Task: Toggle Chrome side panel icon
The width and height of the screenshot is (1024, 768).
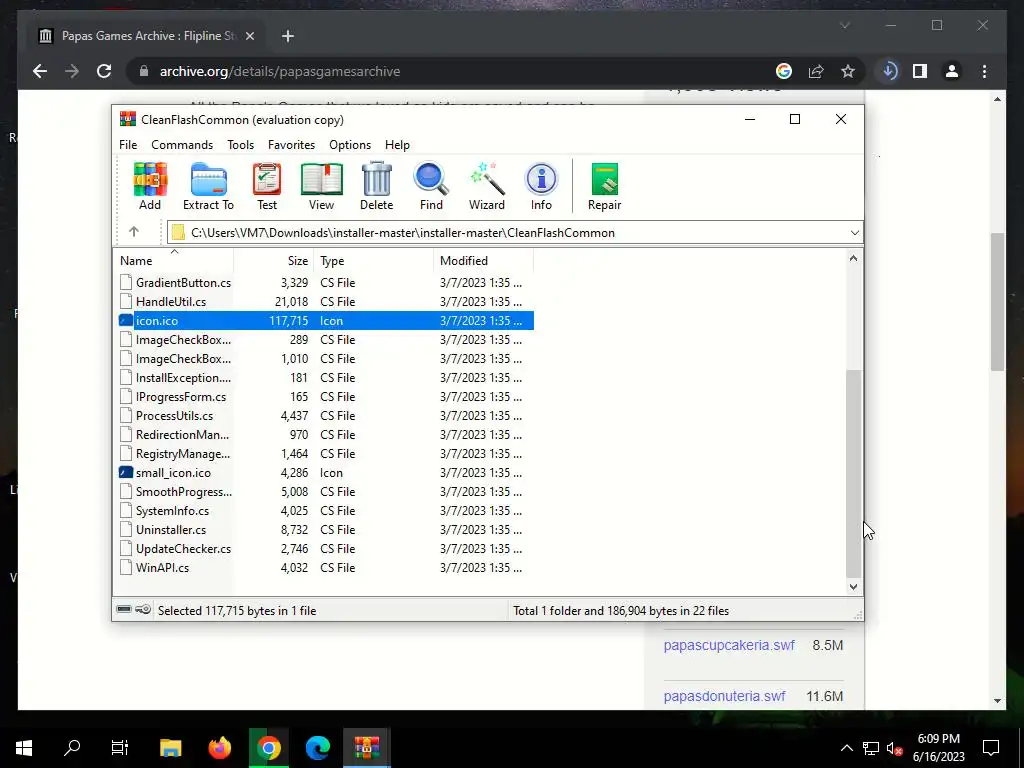Action: [x=920, y=71]
